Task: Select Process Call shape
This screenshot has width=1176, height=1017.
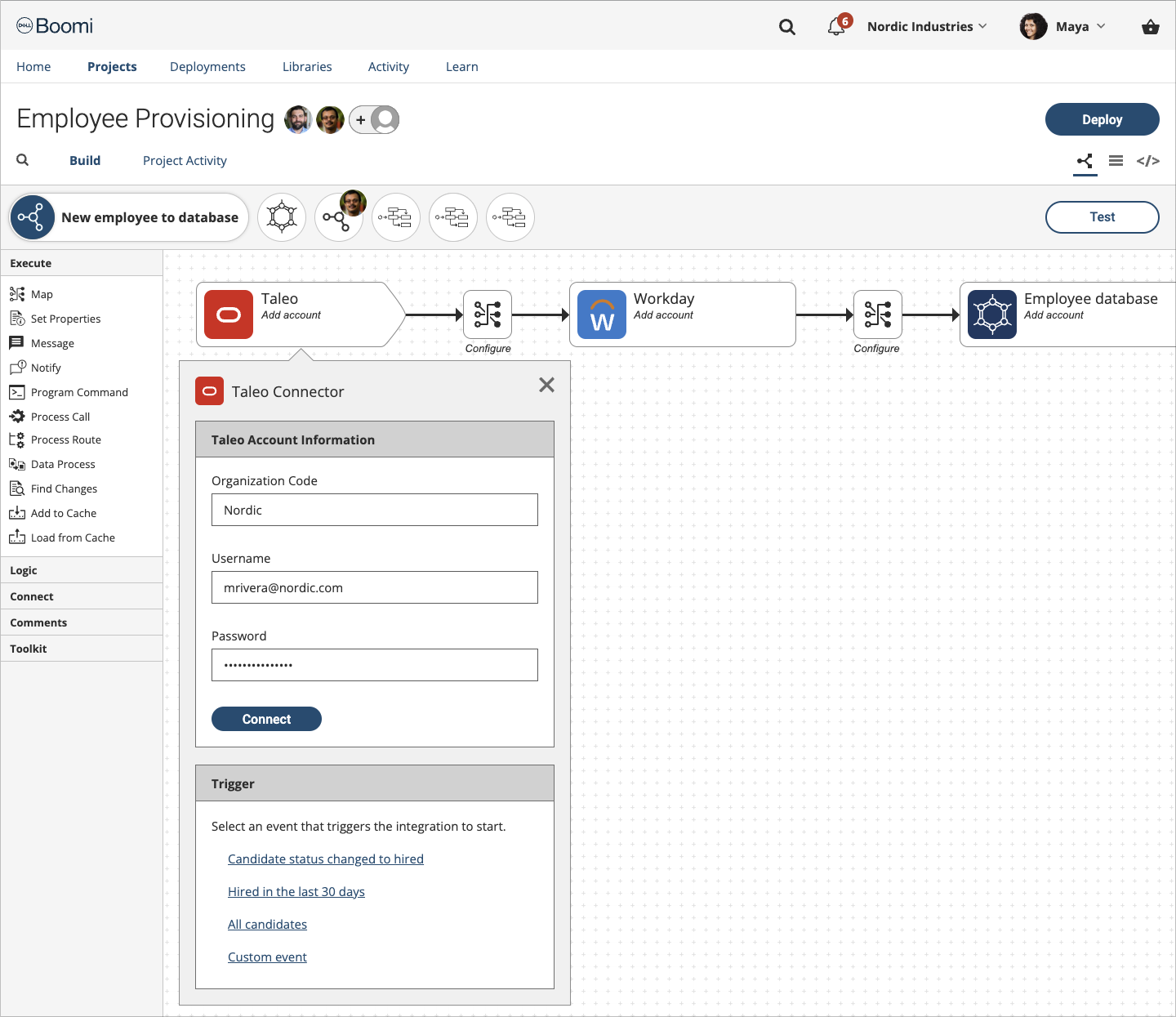Action: [50, 417]
